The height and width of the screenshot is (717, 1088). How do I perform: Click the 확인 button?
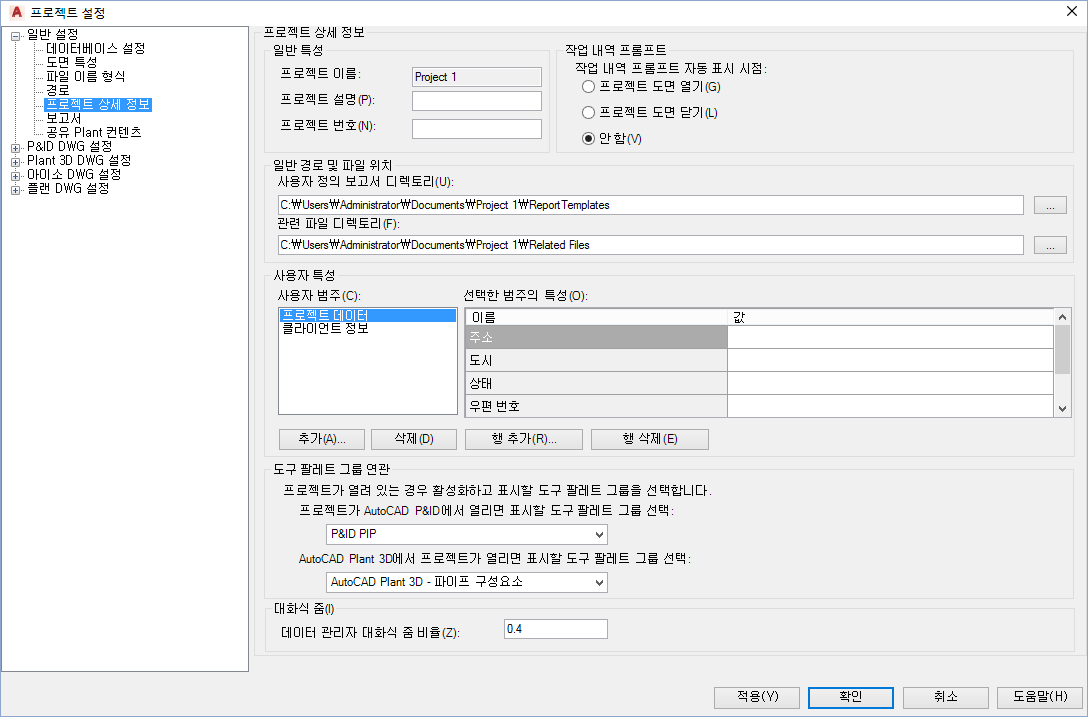[x=851, y=697]
